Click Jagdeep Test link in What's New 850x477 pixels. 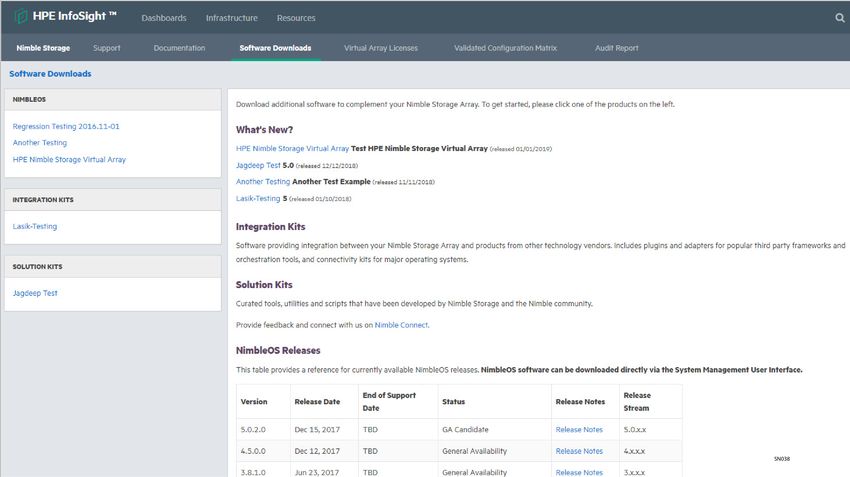pyautogui.click(x=258, y=165)
